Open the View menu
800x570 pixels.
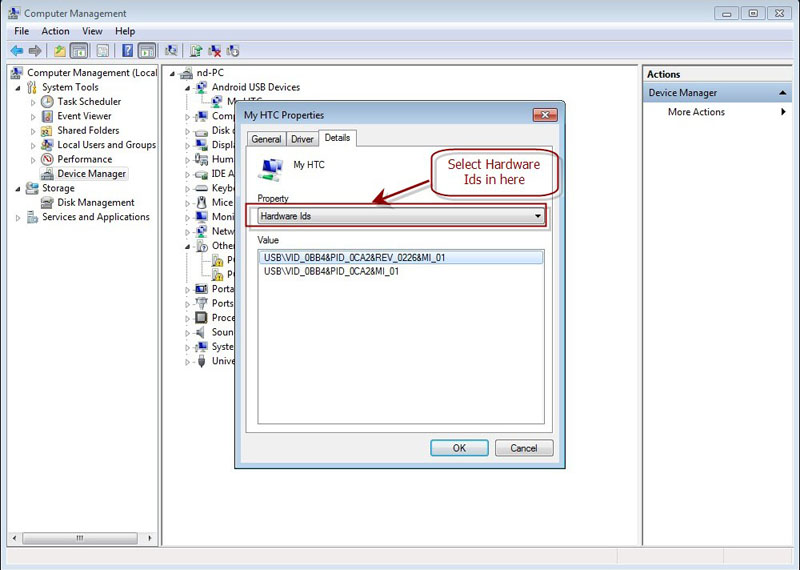tap(92, 31)
